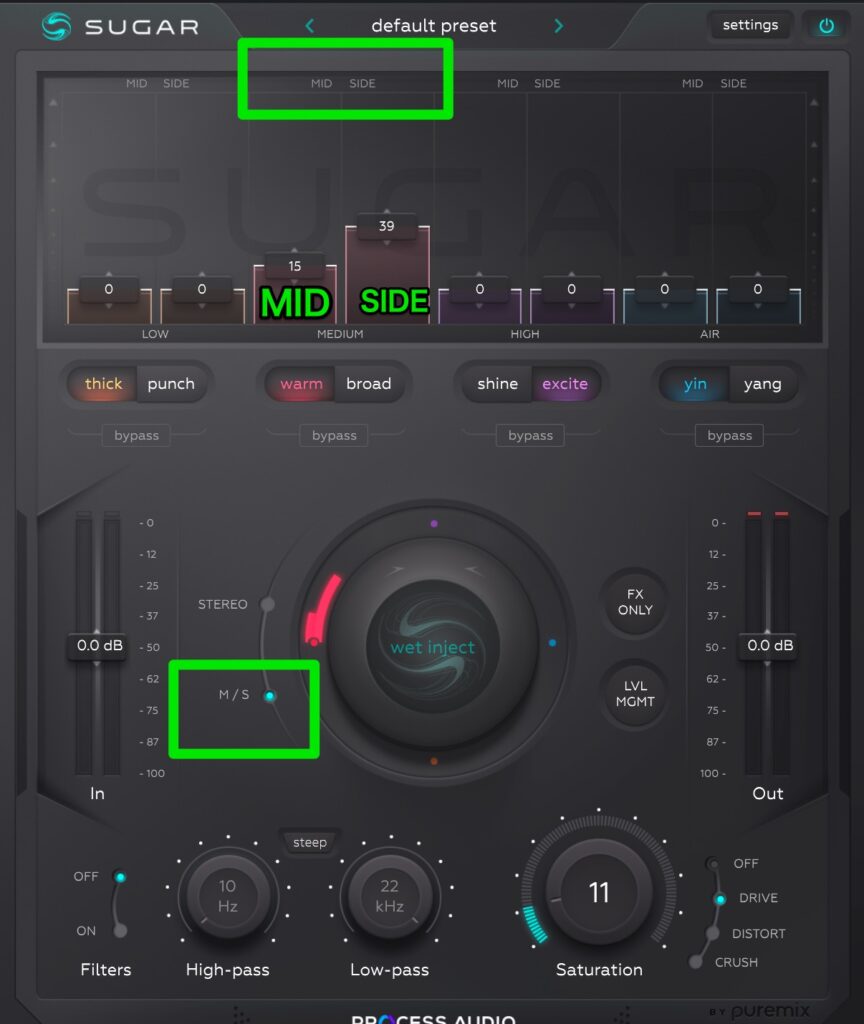864x1024 pixels.
Task: Select the STEREO mode radio dot
Action: 267,604
